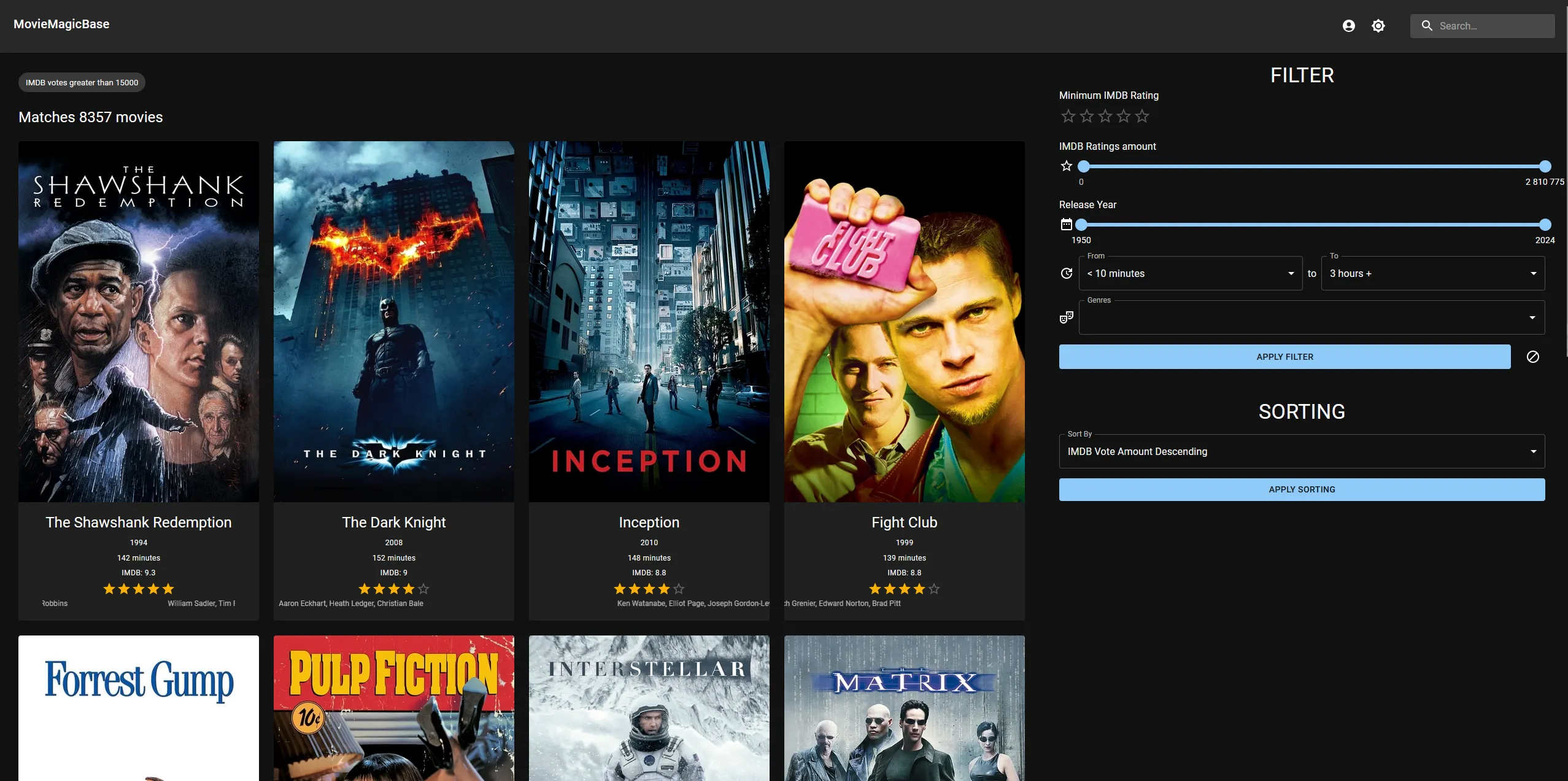Open the settings gear icon
The width and height of the screenshot is (1568, 781).
[x=1378, y=25]
